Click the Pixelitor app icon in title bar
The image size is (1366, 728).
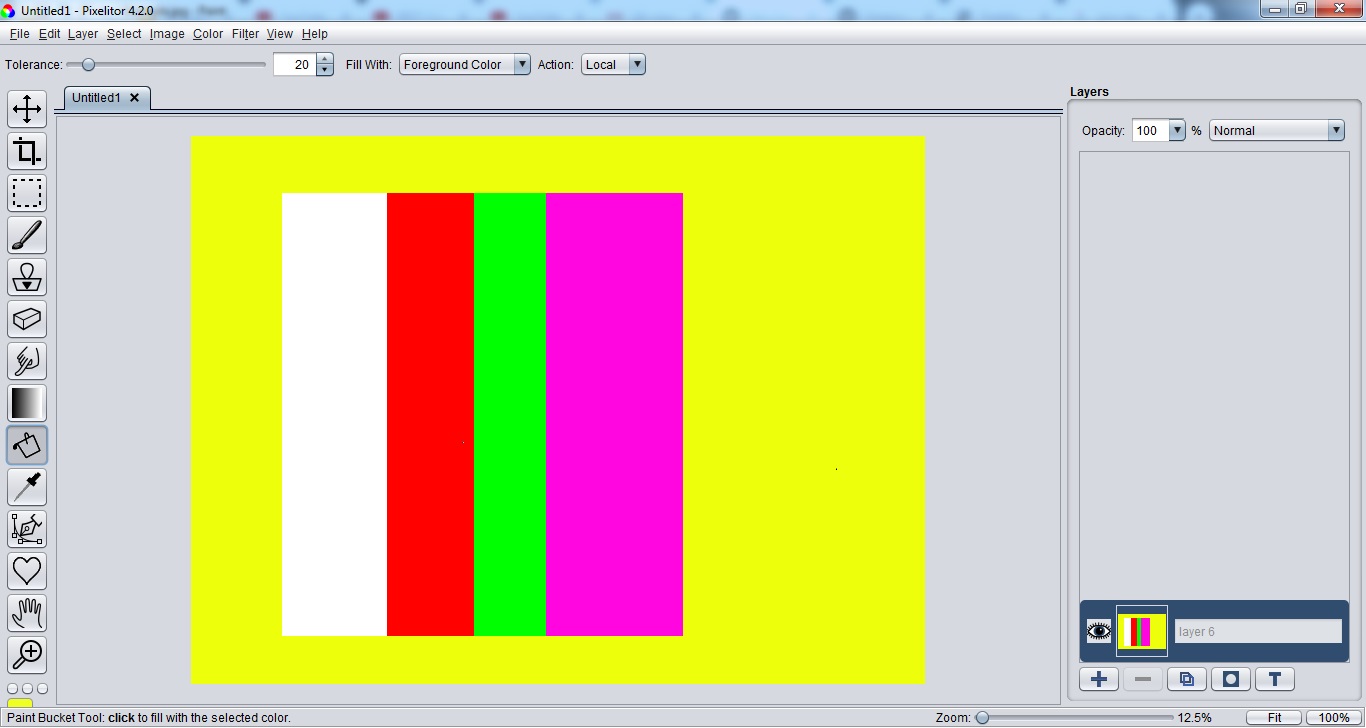9,9
